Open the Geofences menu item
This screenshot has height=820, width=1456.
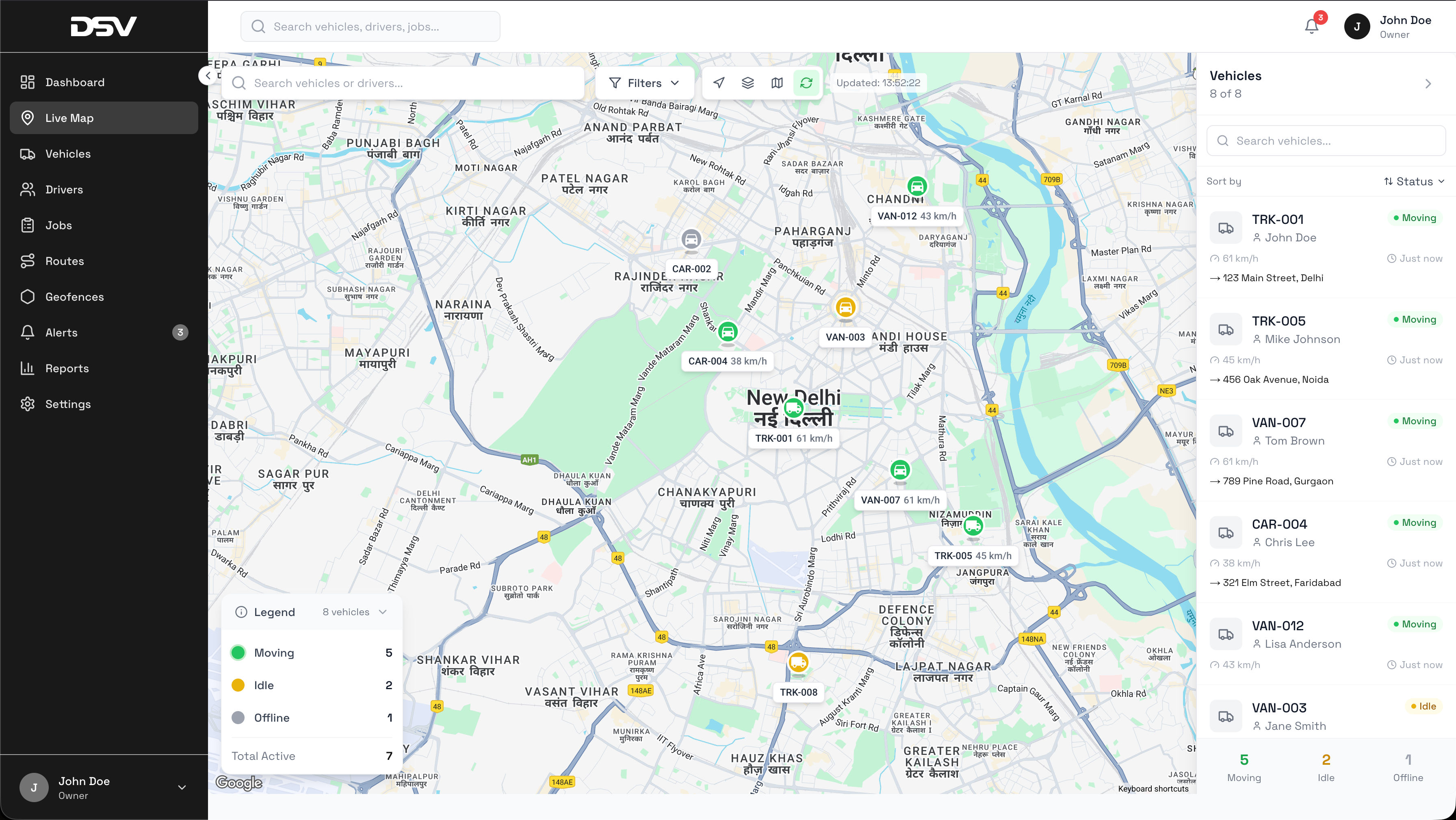point(74,296)
